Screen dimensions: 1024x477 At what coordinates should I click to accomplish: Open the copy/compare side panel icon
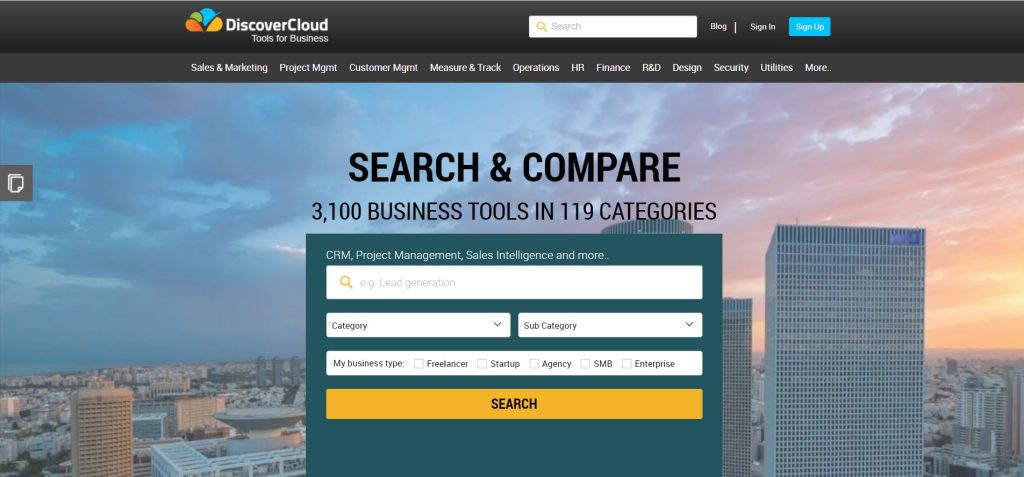16,183
